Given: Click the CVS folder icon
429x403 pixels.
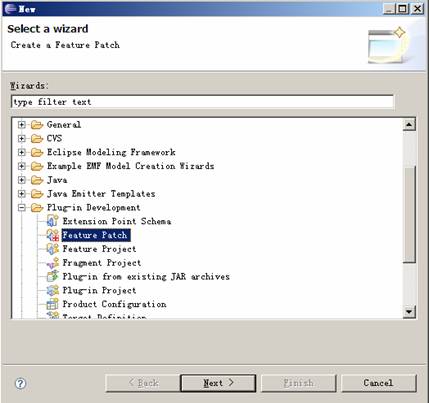Looking at the screenshot, I should (37, 138).
